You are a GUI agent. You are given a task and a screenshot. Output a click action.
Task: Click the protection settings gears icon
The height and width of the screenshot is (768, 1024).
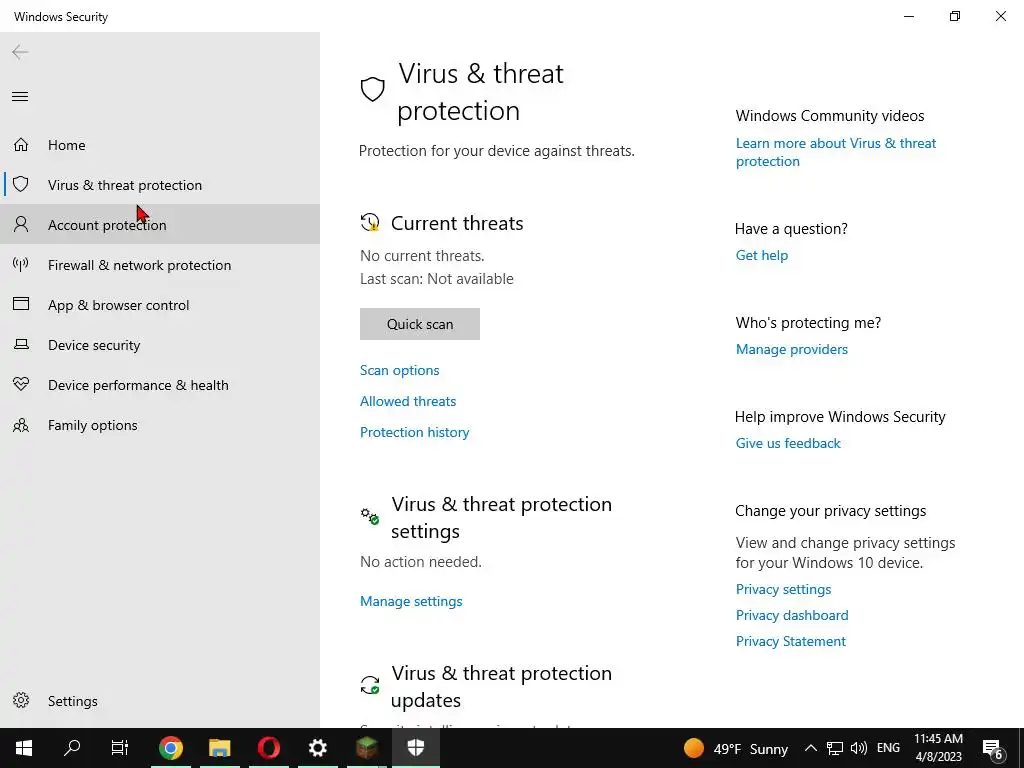tap(370, 516)
